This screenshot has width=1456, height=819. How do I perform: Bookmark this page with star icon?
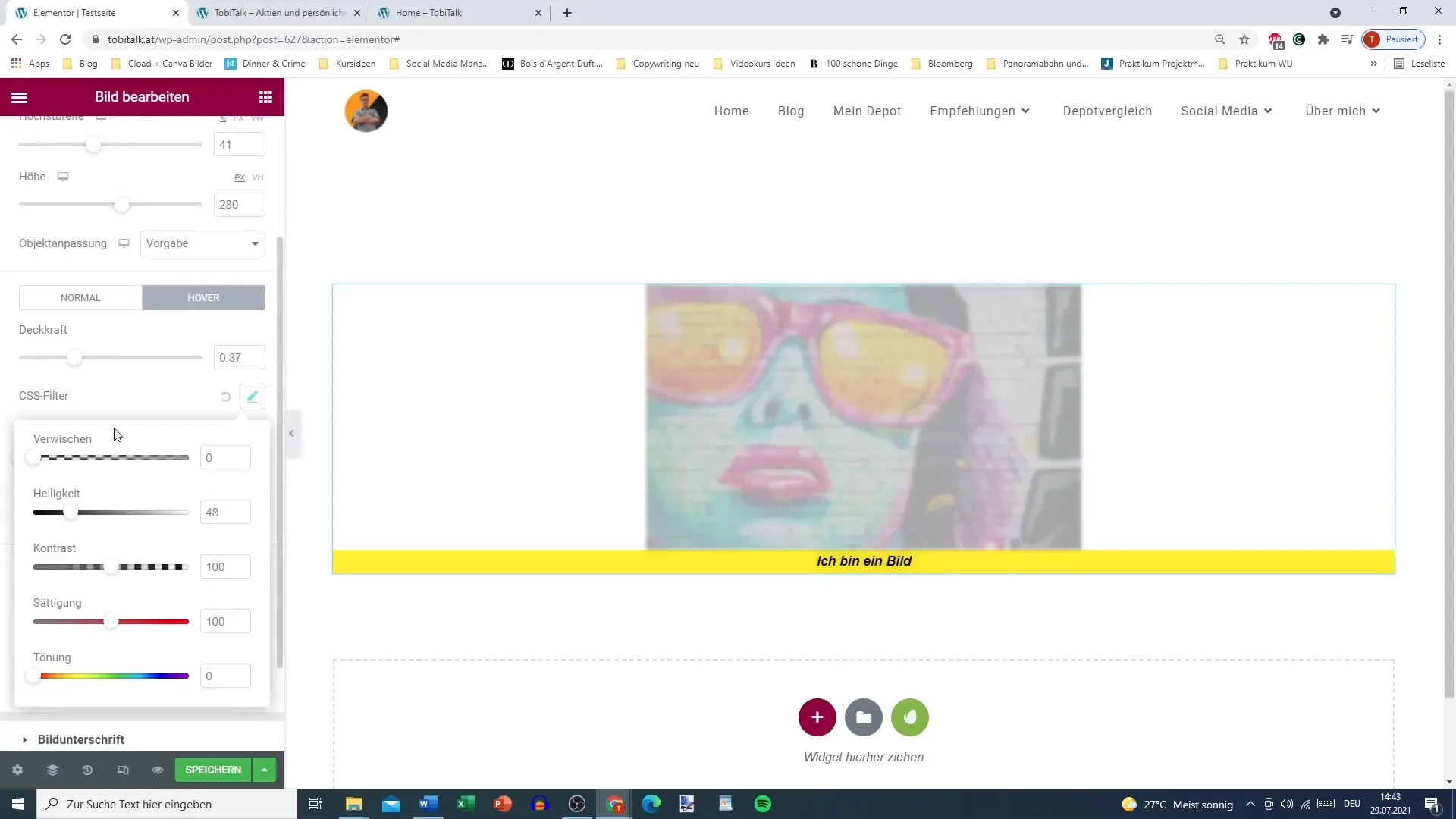point(1244,39)
